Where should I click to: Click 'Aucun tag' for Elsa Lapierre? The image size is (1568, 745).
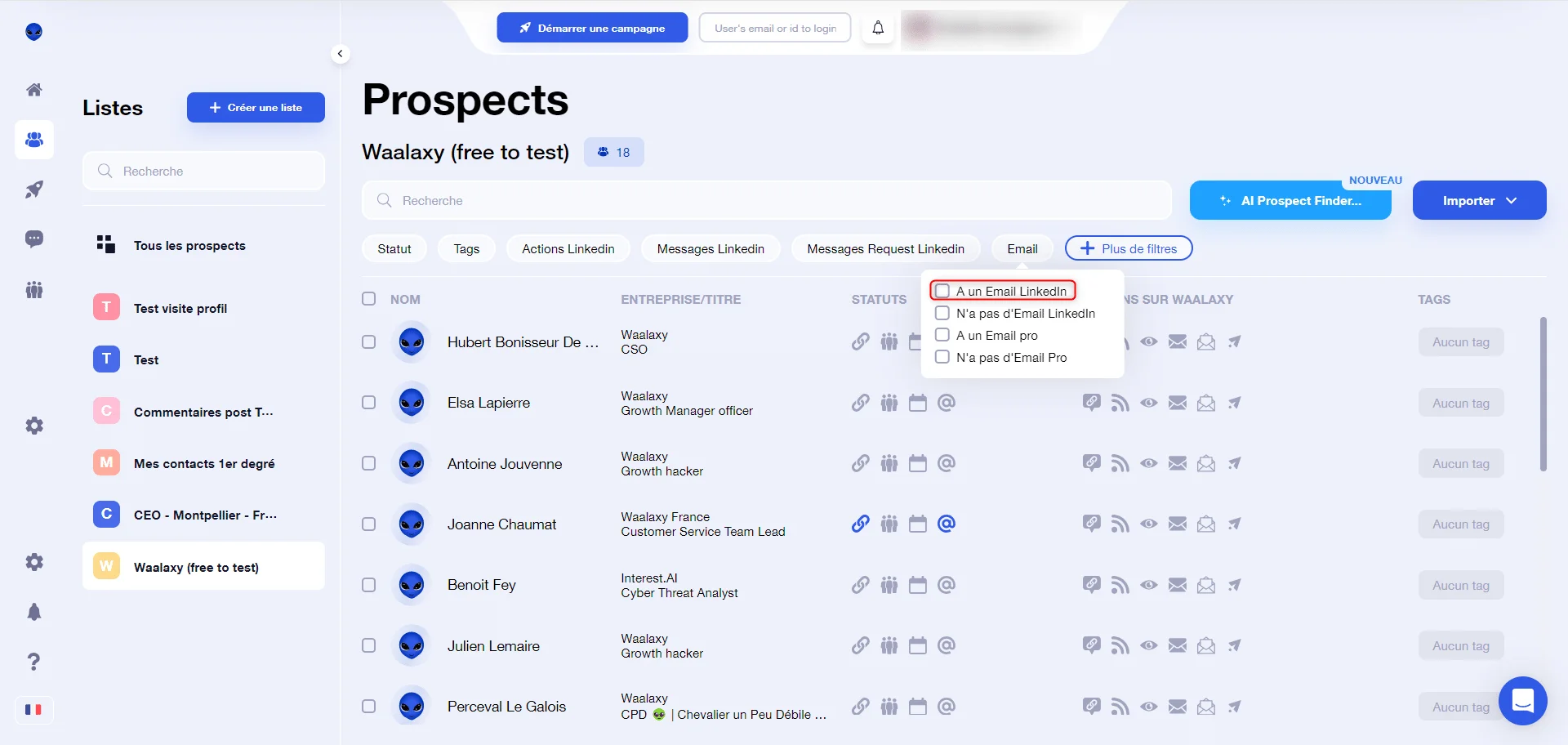coord(1461,403)
